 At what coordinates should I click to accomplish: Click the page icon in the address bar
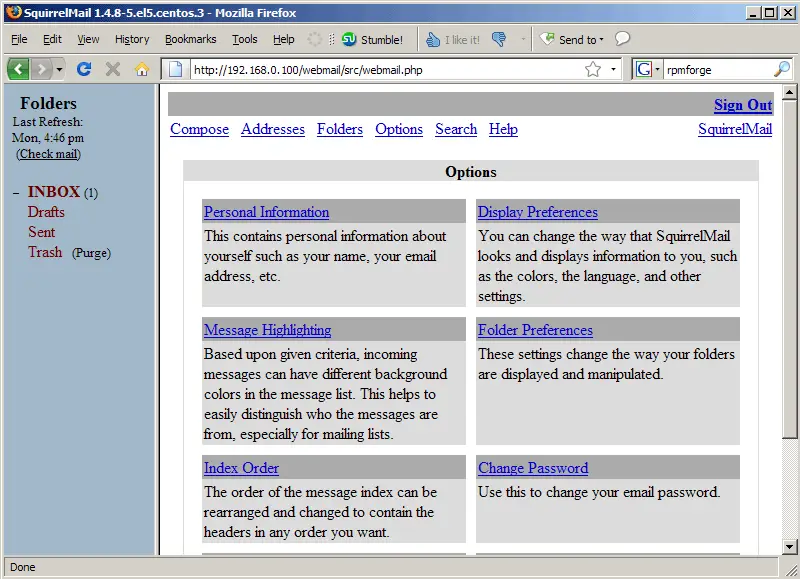pos(176,69)
